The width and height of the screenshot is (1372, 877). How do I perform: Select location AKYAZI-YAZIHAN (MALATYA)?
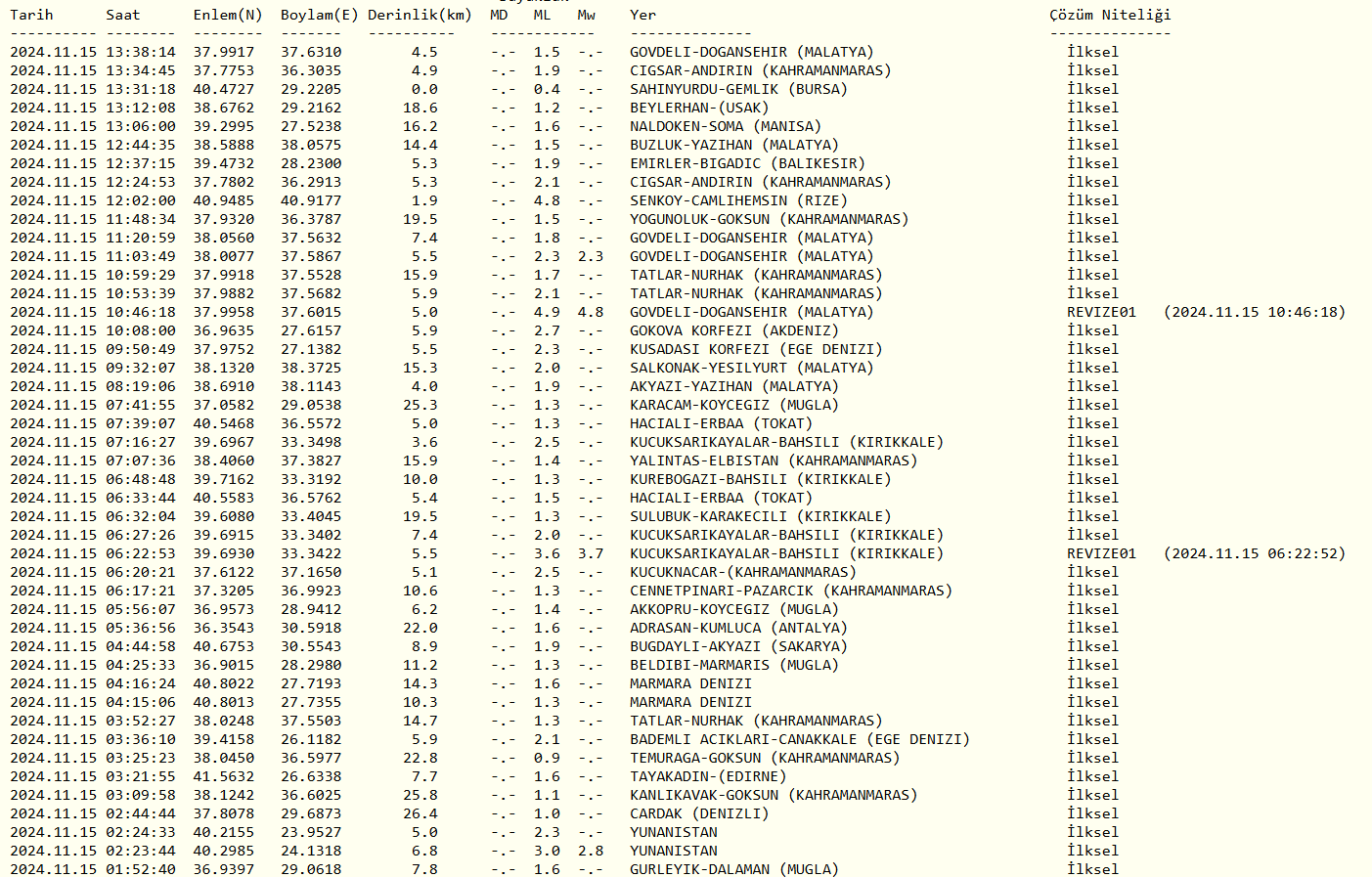tap(734, 386)
